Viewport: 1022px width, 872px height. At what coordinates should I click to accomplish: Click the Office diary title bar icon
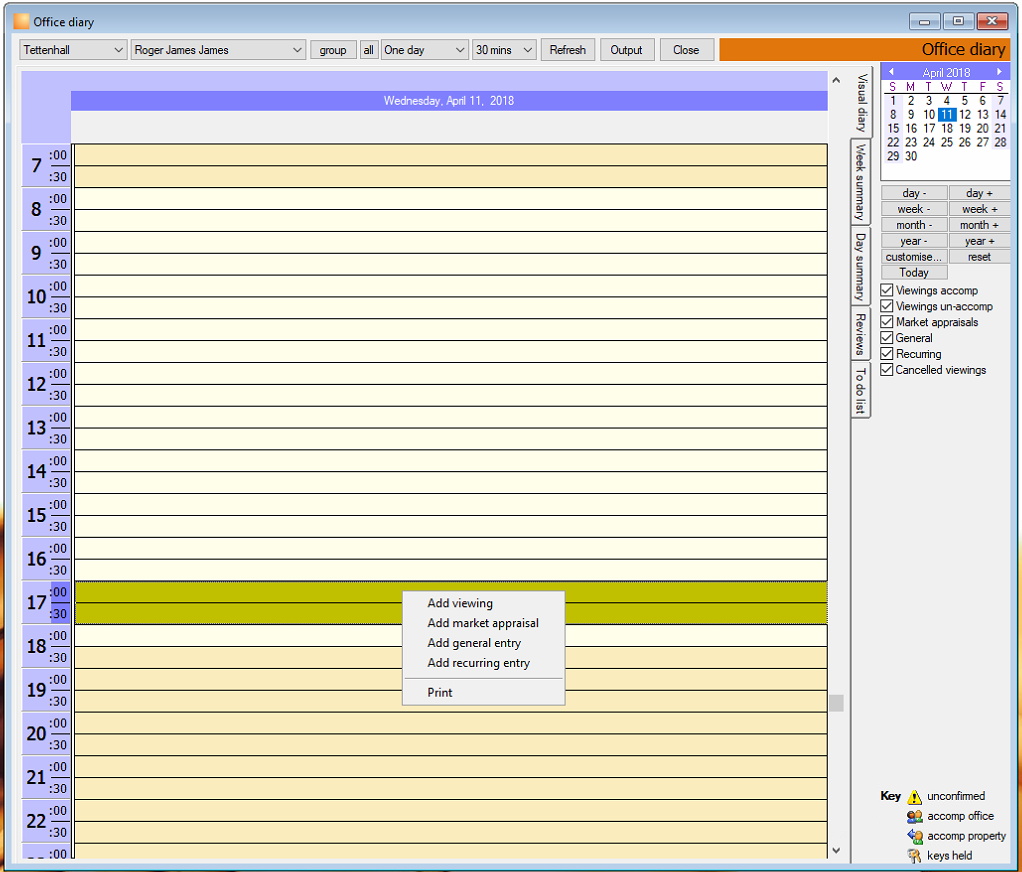(x=22, y=22)
